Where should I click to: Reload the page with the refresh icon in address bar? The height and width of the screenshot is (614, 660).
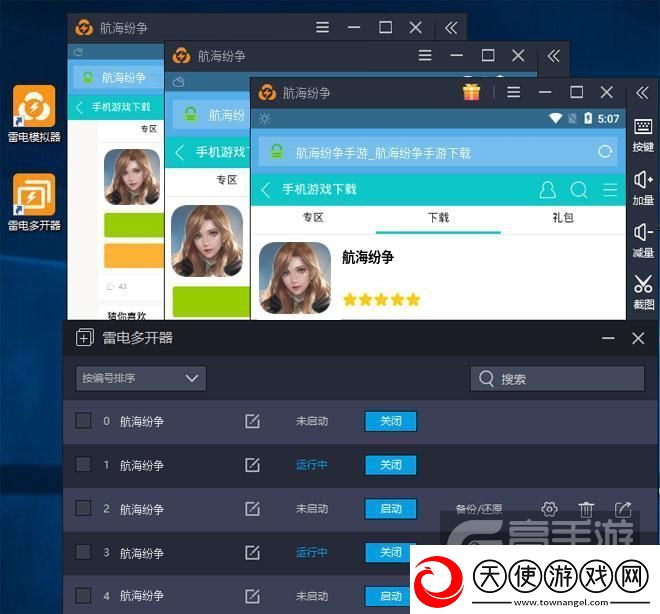pyautogui.click(x=605, y=152)
